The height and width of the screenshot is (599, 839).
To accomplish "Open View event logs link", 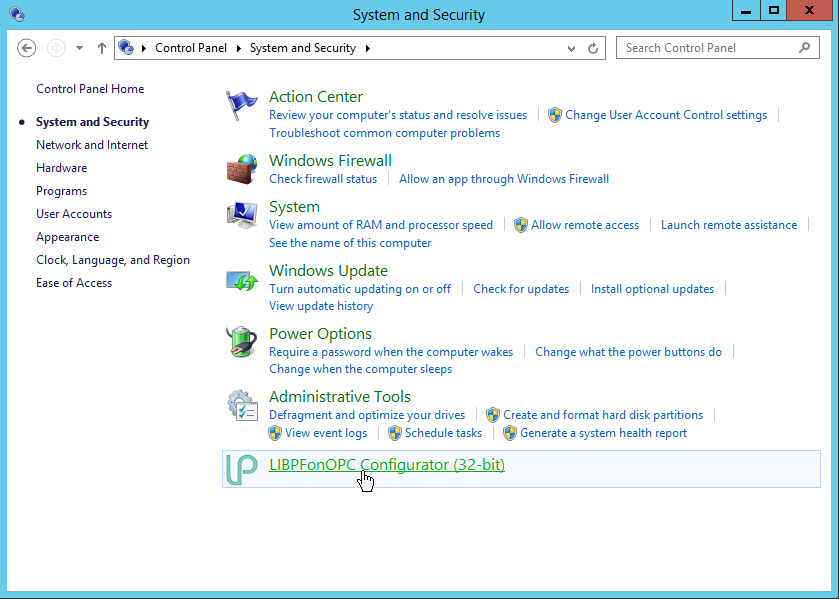I will (326, 433).
